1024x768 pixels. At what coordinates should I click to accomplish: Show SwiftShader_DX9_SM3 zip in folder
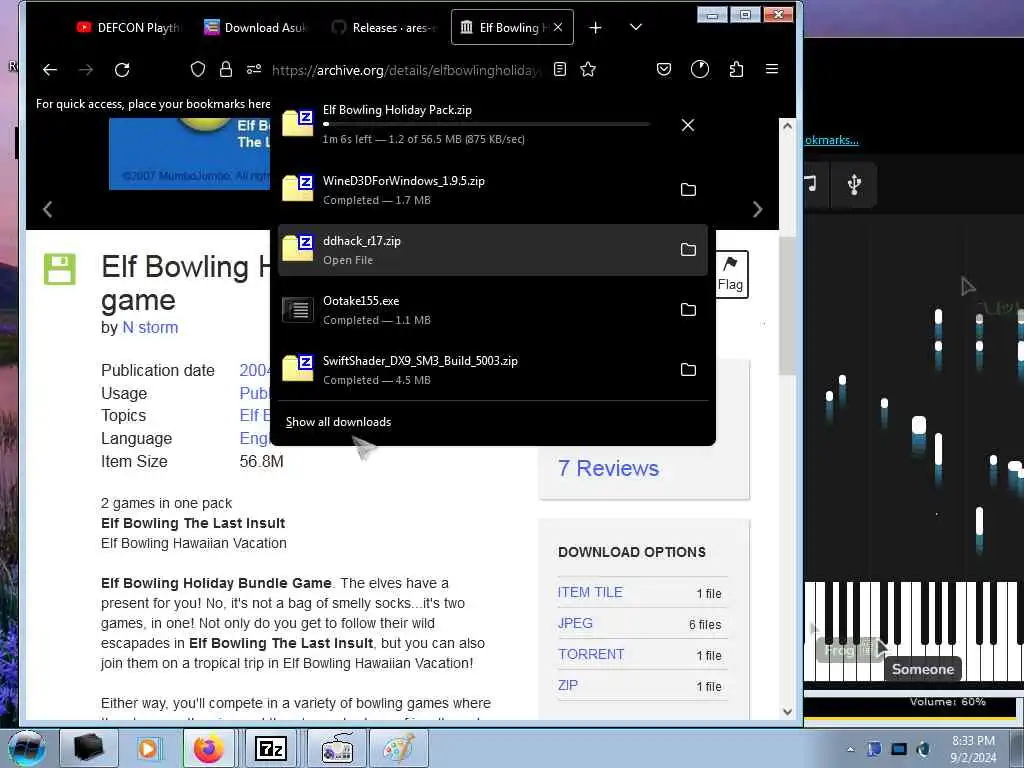[x=688, y=370]
